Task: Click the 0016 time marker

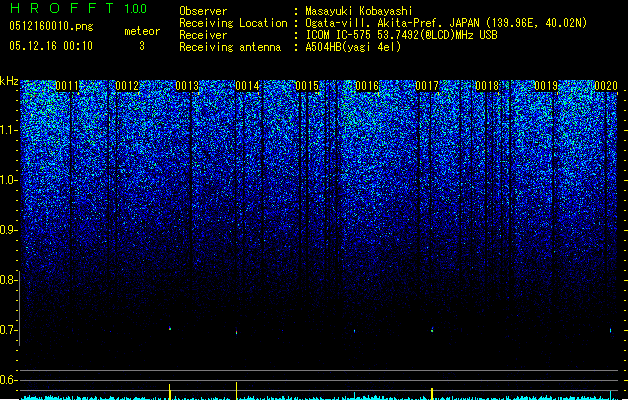Action: click(x=367, y=86)
